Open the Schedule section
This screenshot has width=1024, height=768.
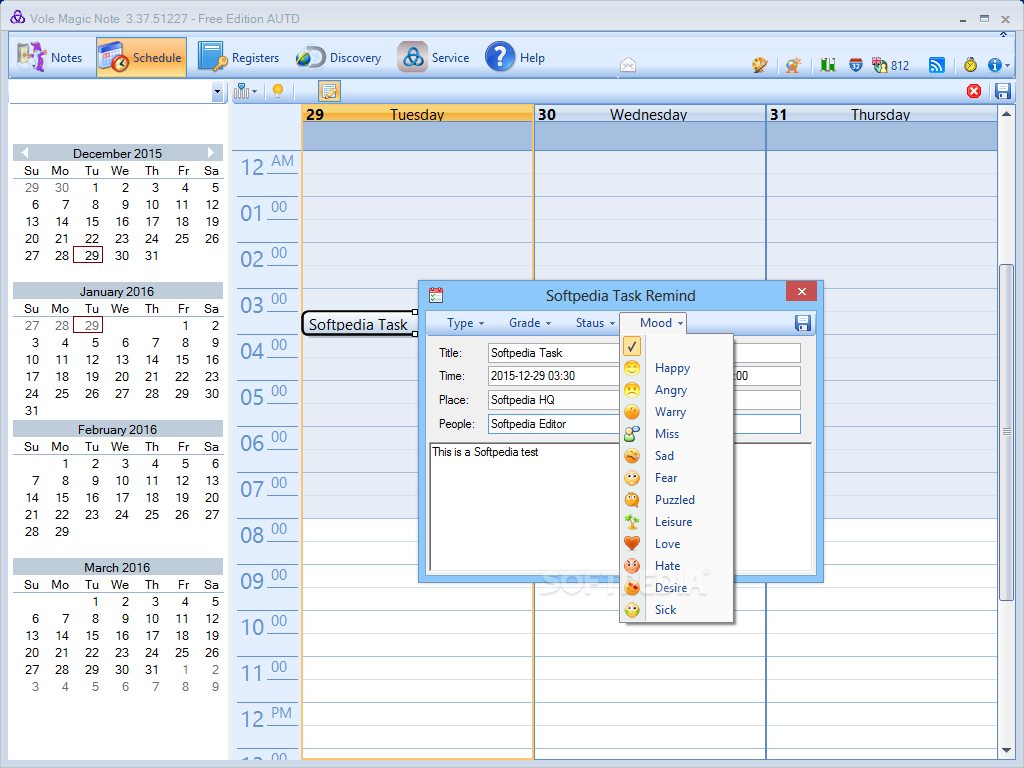coord(141,57)
